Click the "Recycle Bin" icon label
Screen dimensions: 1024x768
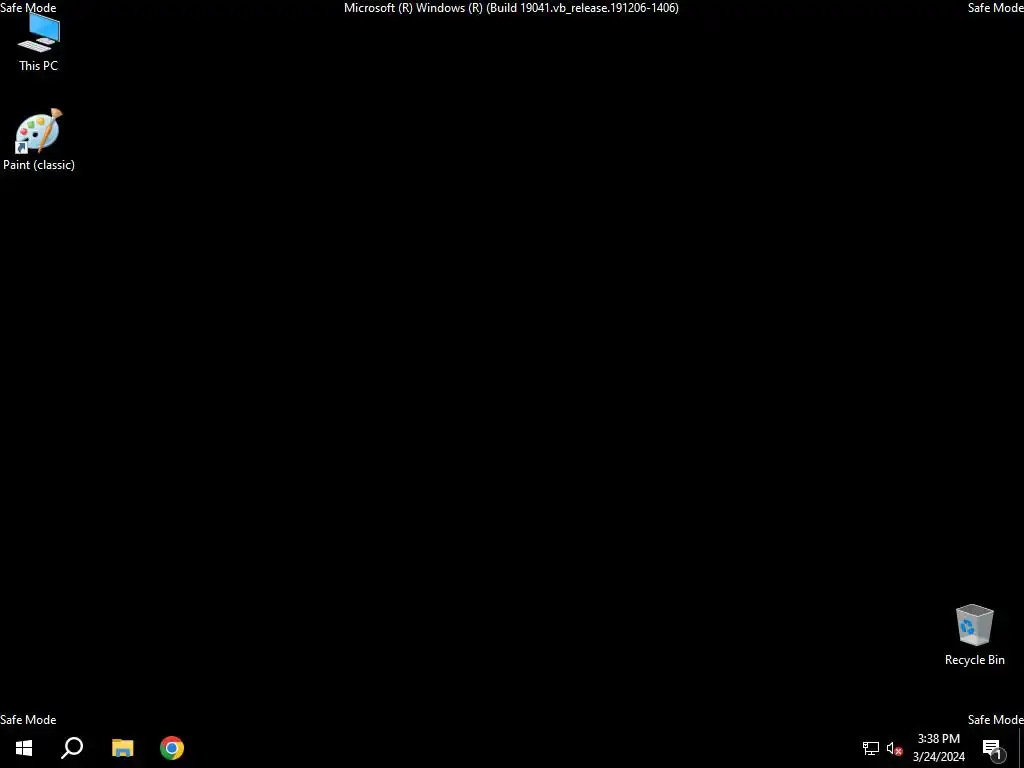[974, 660]
